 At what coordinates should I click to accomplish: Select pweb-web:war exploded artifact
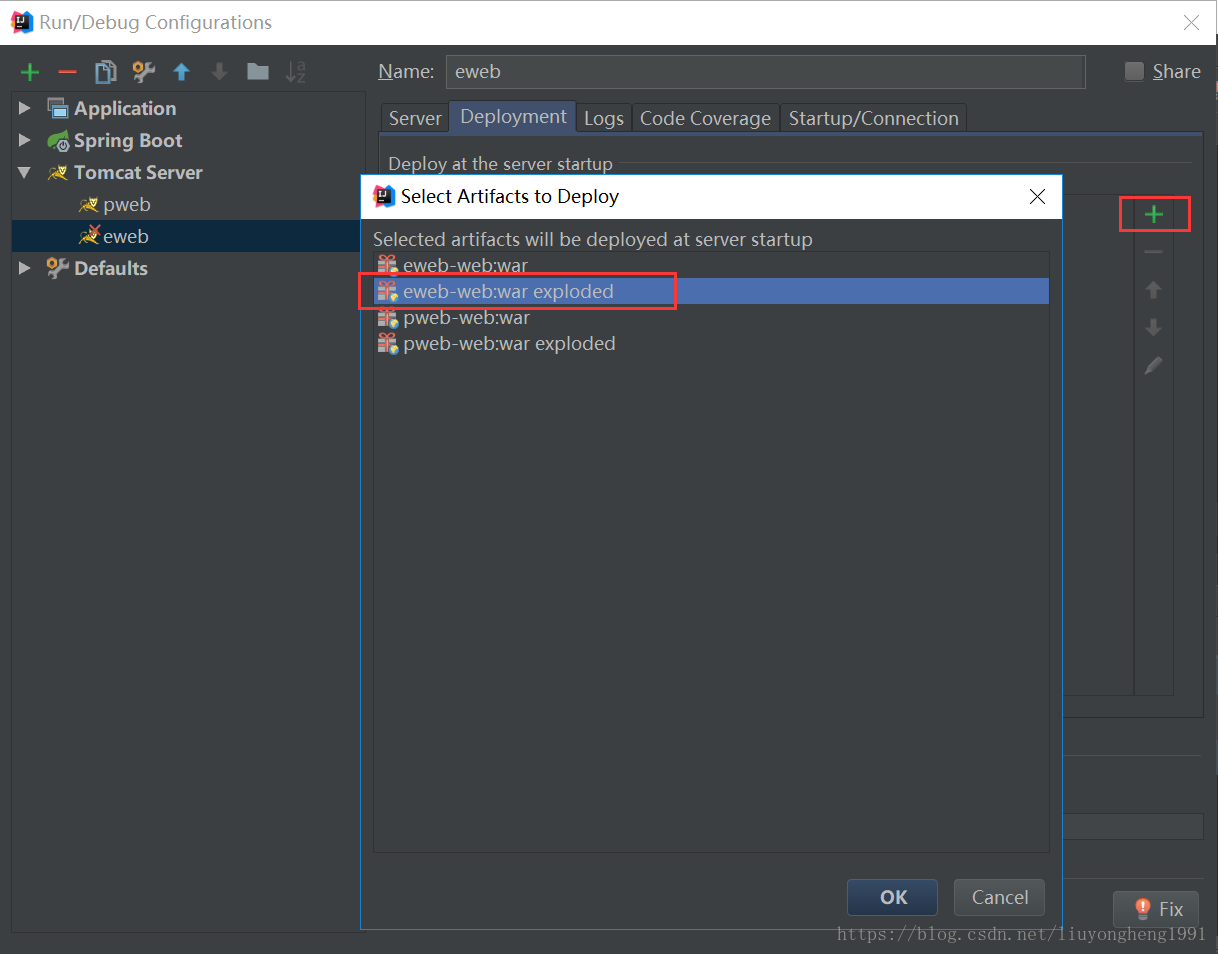coord(711,343)
